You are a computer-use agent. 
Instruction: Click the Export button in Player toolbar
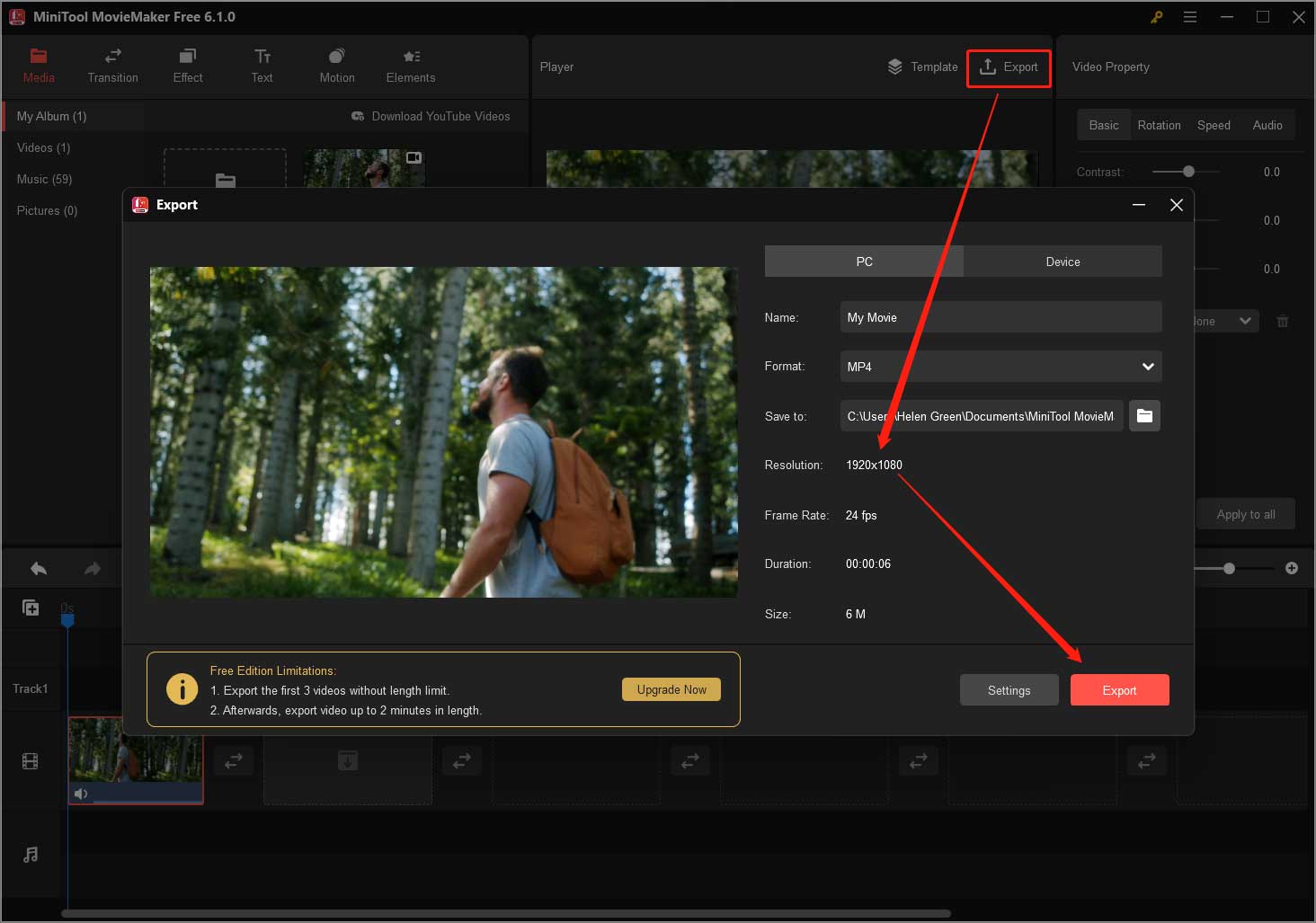[x=1009, y=67]
